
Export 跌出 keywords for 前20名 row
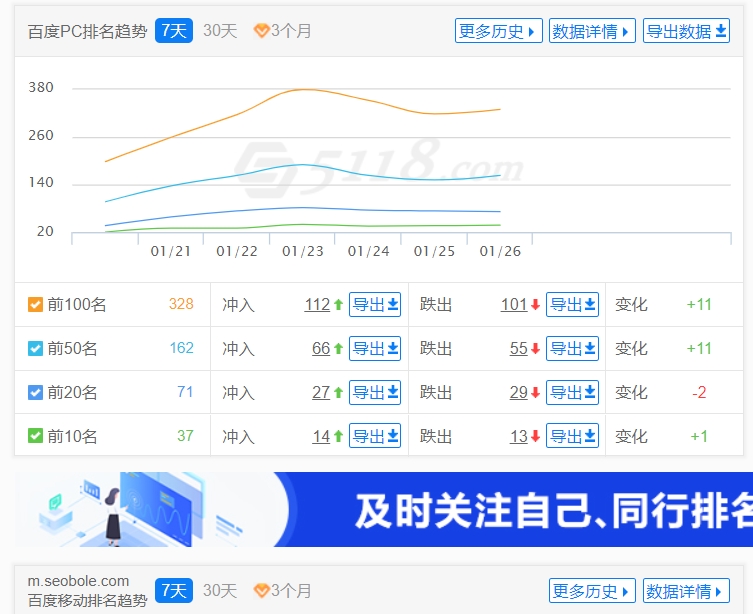click(572, 392)
